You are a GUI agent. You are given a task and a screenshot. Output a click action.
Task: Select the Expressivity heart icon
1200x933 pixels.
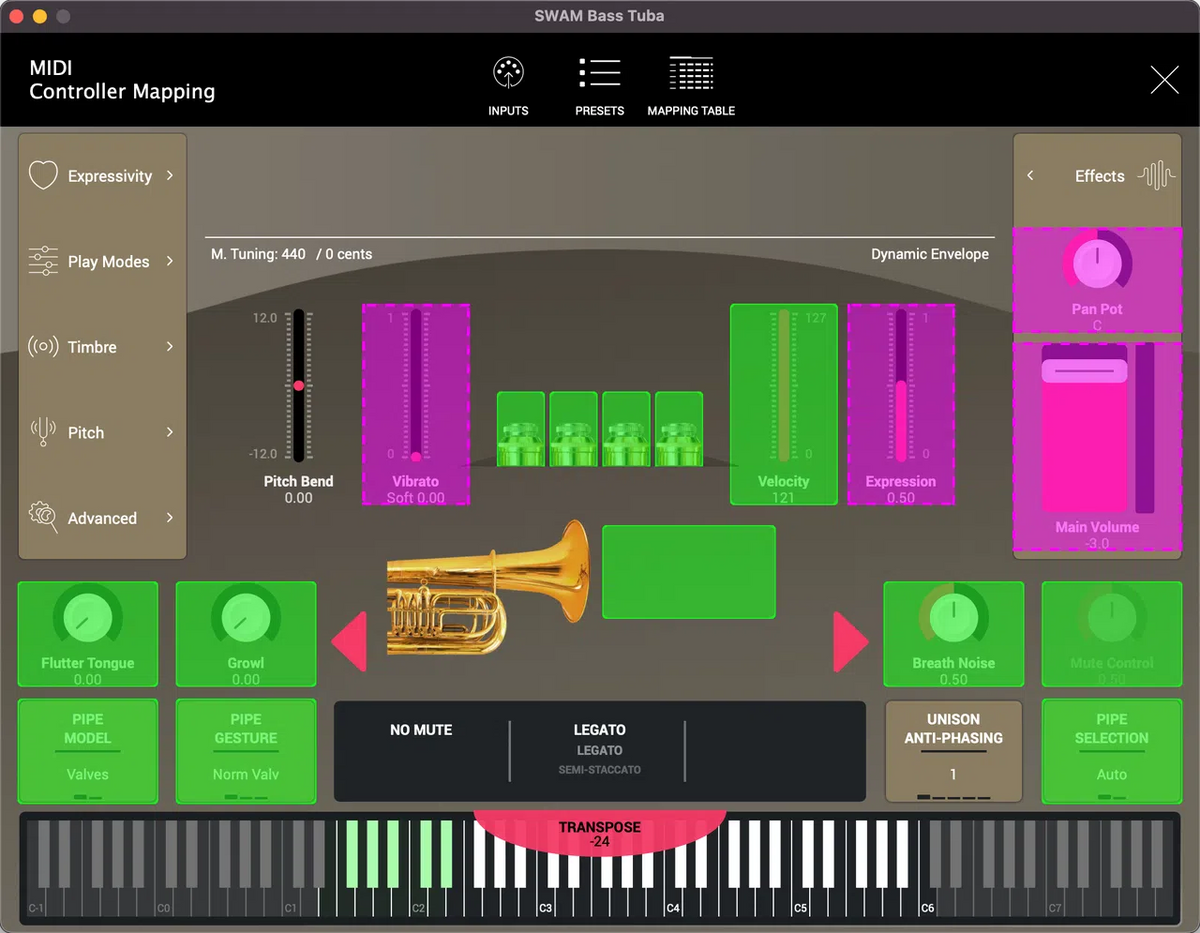[43, 175]
